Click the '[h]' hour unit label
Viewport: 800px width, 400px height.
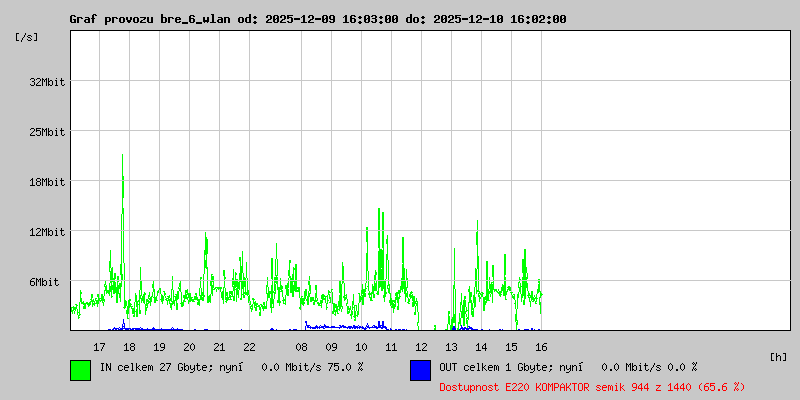(x=778, y=357)
